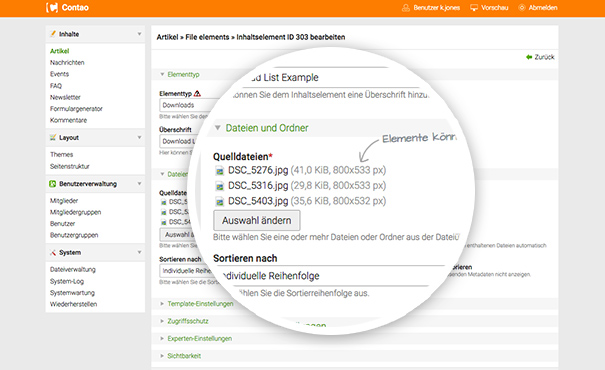This screenshot has height=370, width=605.
Task: Collapse the Layout sidebar section arrow
Action: [139, 137]
